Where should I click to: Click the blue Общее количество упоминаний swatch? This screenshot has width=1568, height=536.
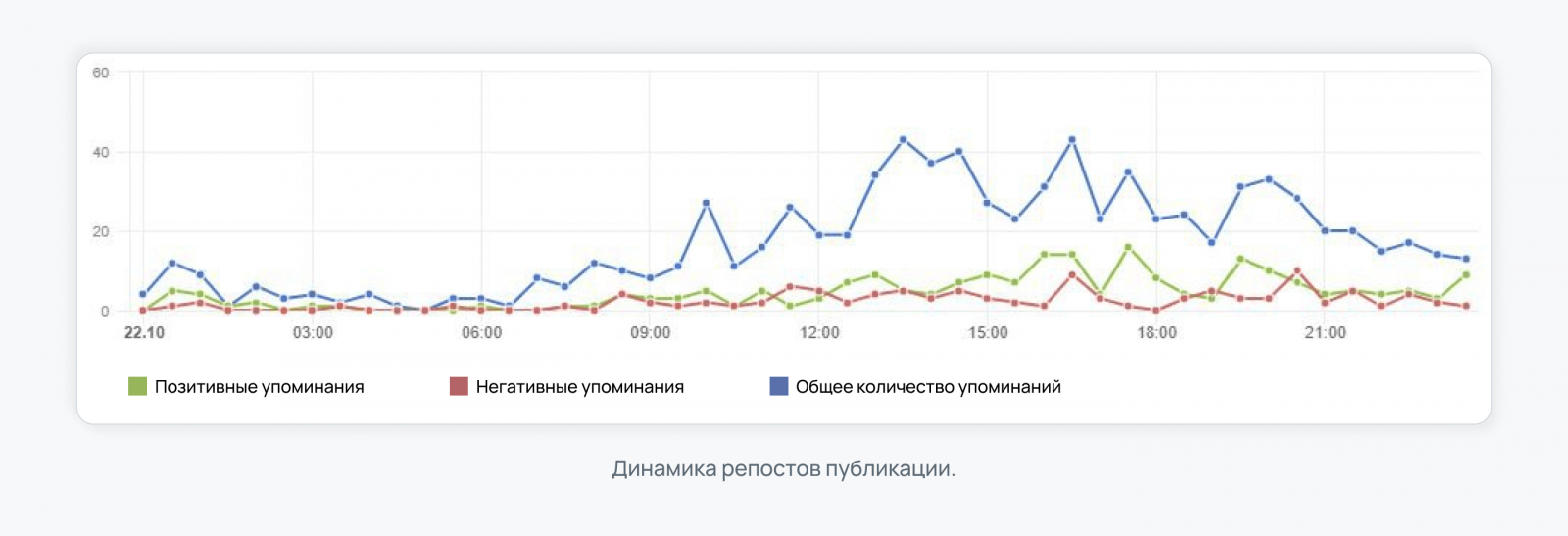[x=779, y=387]
